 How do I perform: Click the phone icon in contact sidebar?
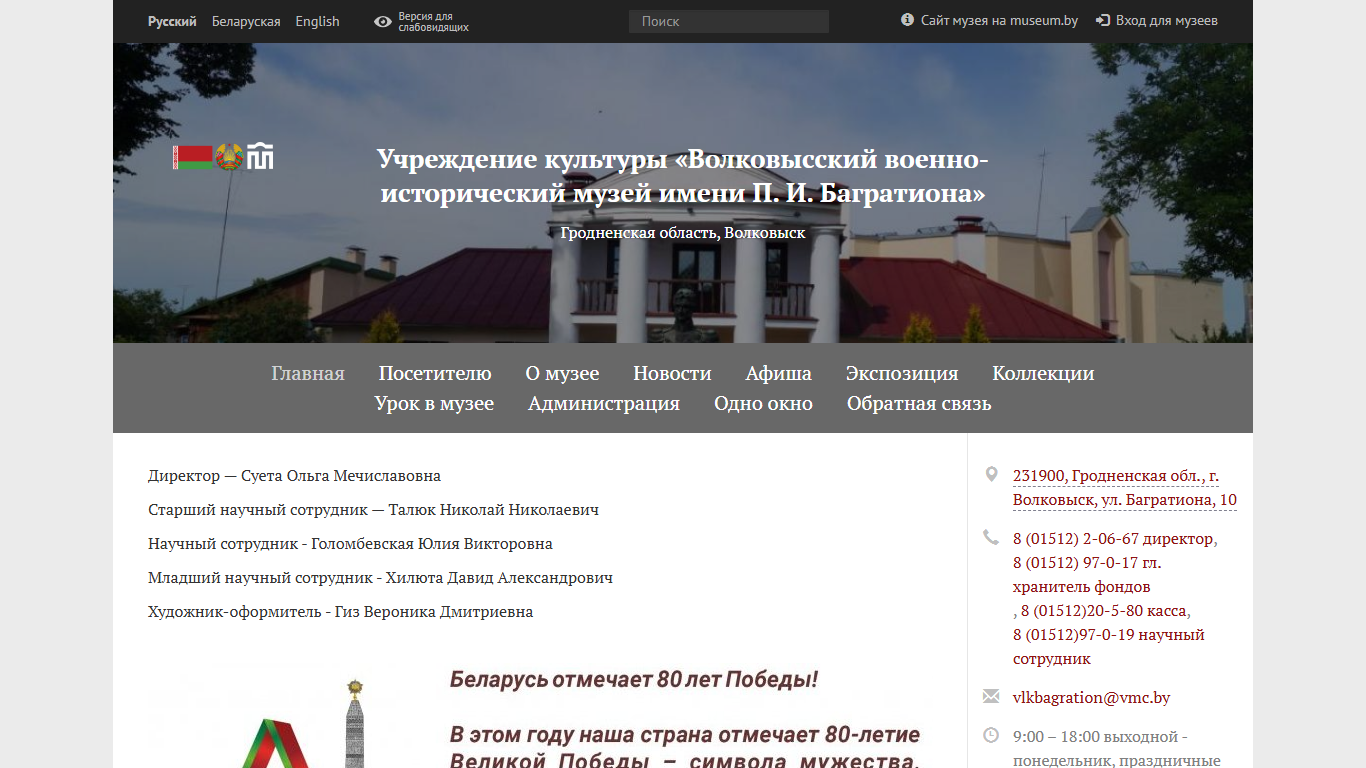[x=991, y=538]
